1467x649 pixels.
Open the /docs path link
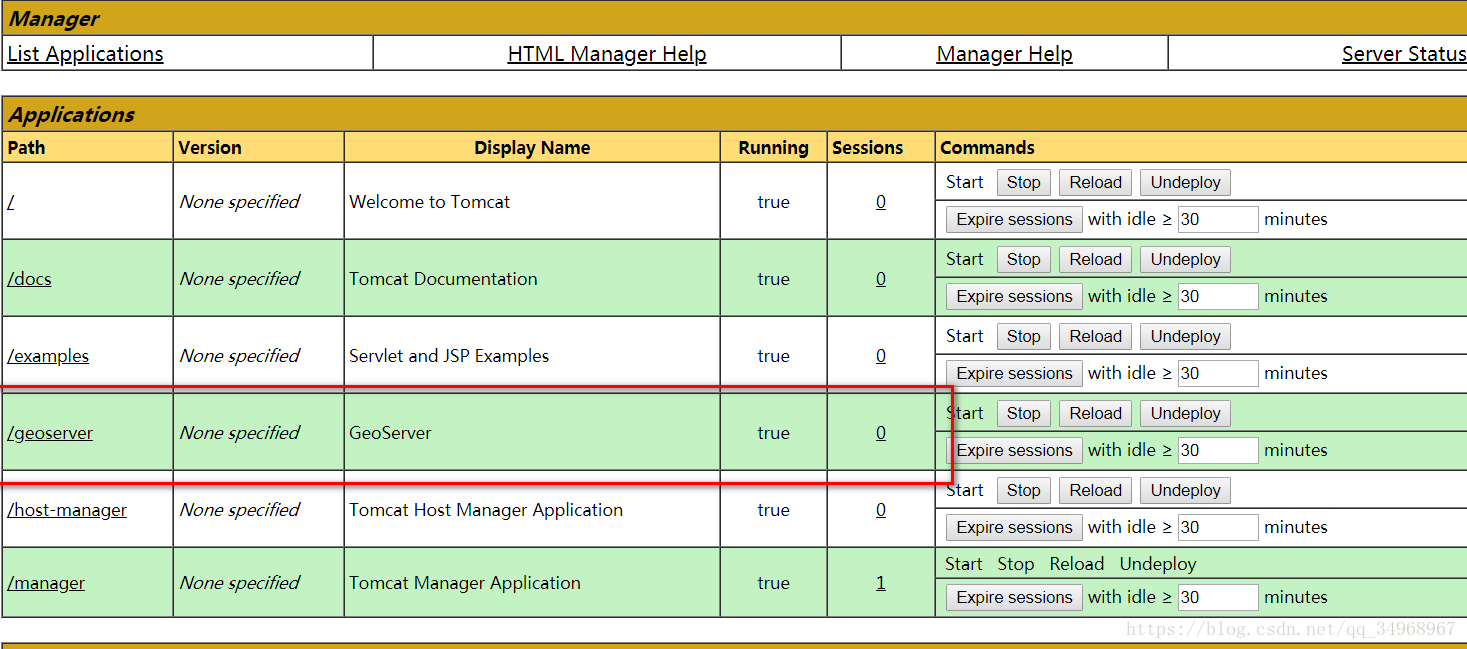point(29,279)
